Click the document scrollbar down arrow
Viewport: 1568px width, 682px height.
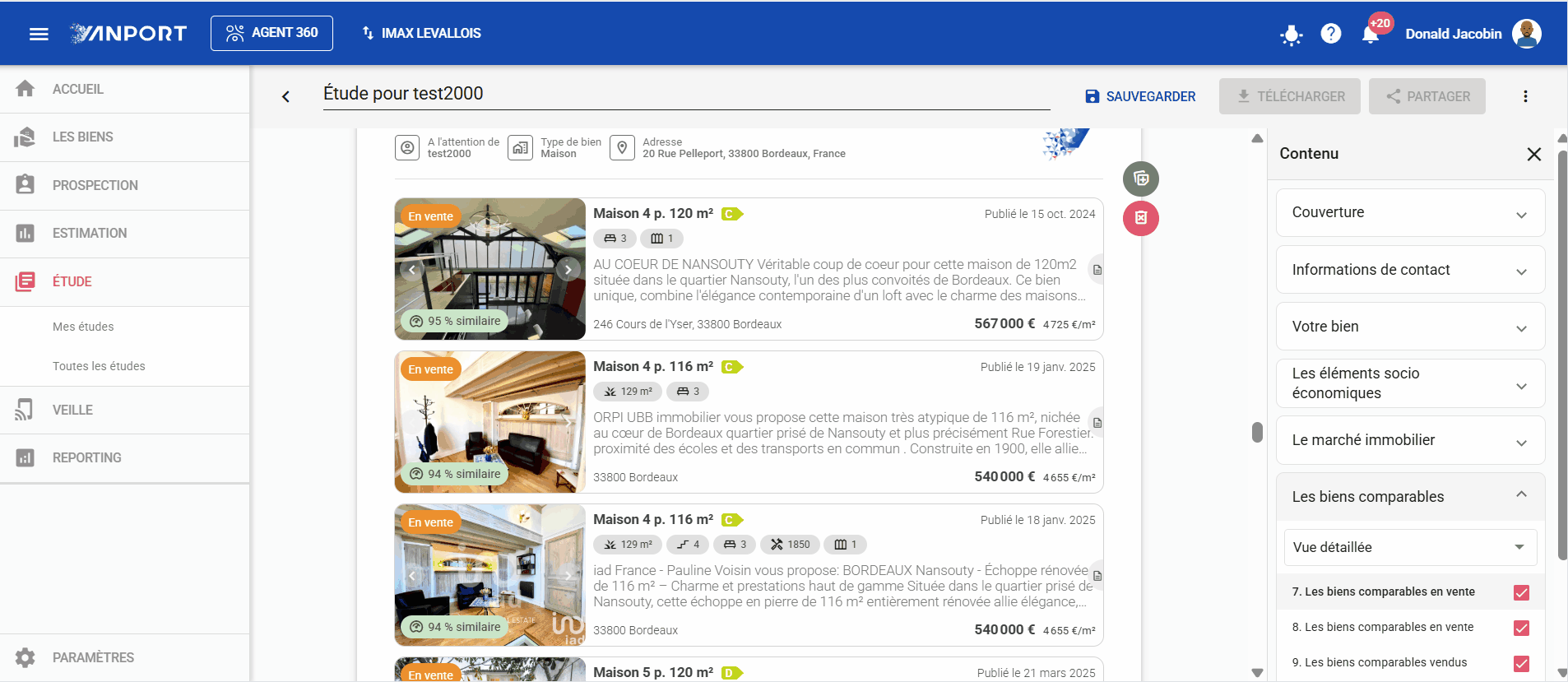coord(1257,673)
